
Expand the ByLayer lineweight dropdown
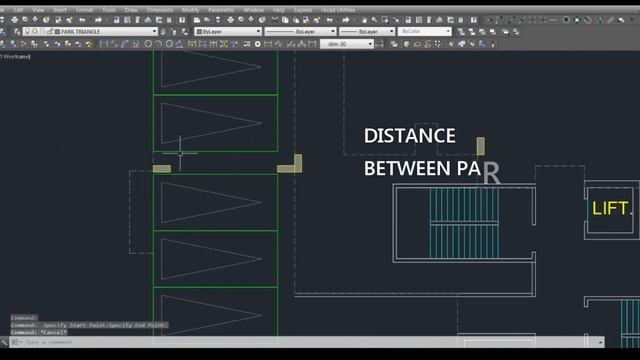point(391,31)
